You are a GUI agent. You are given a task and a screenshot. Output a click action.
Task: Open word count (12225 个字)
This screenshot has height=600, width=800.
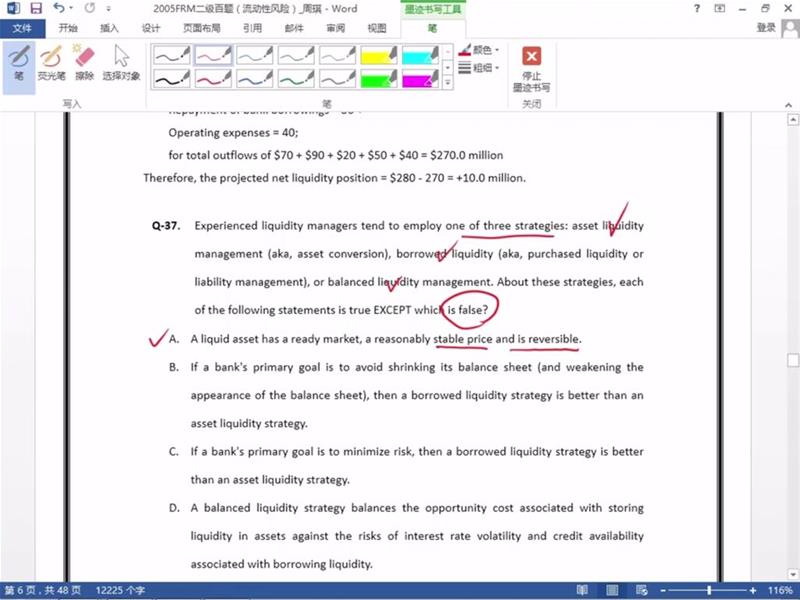pos(120,590)
